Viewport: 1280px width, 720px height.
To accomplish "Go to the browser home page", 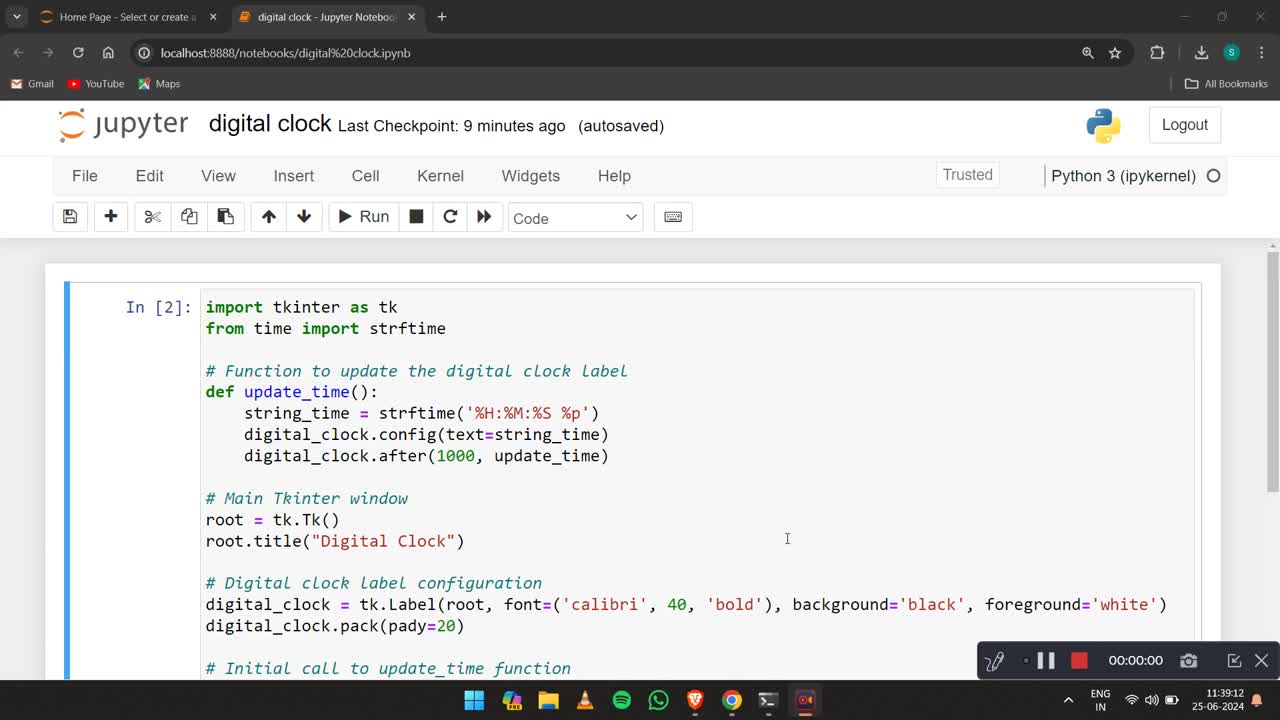I will click(108, 52).
